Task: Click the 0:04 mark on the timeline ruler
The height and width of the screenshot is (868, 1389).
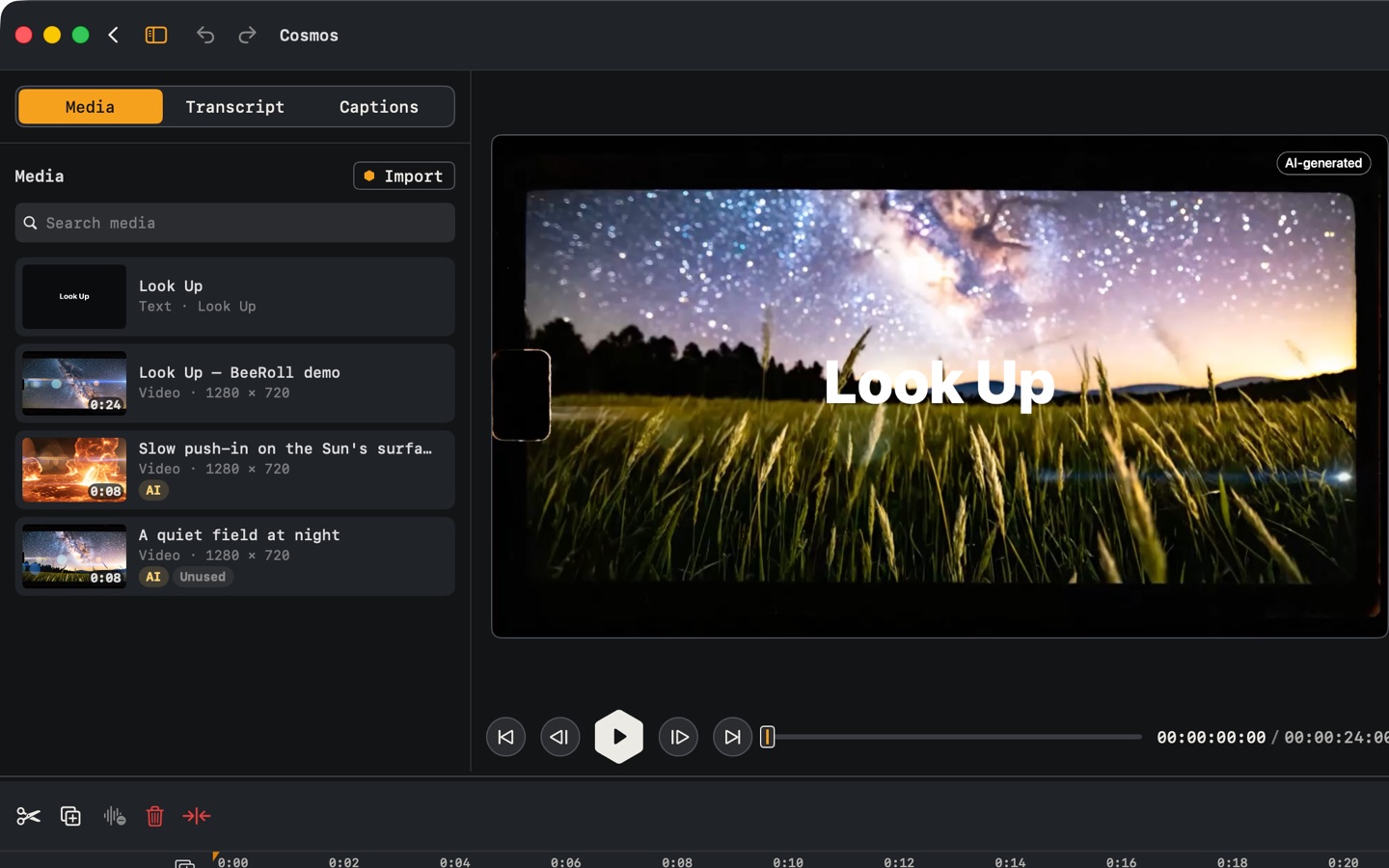Action: [455, 861]
